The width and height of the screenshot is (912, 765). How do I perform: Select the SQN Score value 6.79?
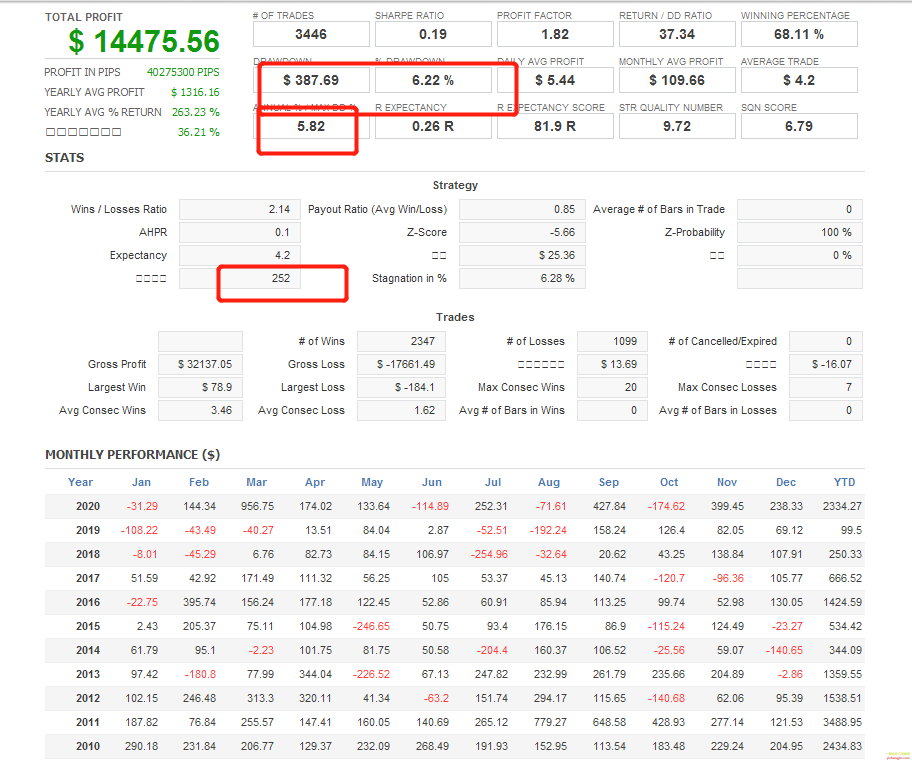coord(799,126)
